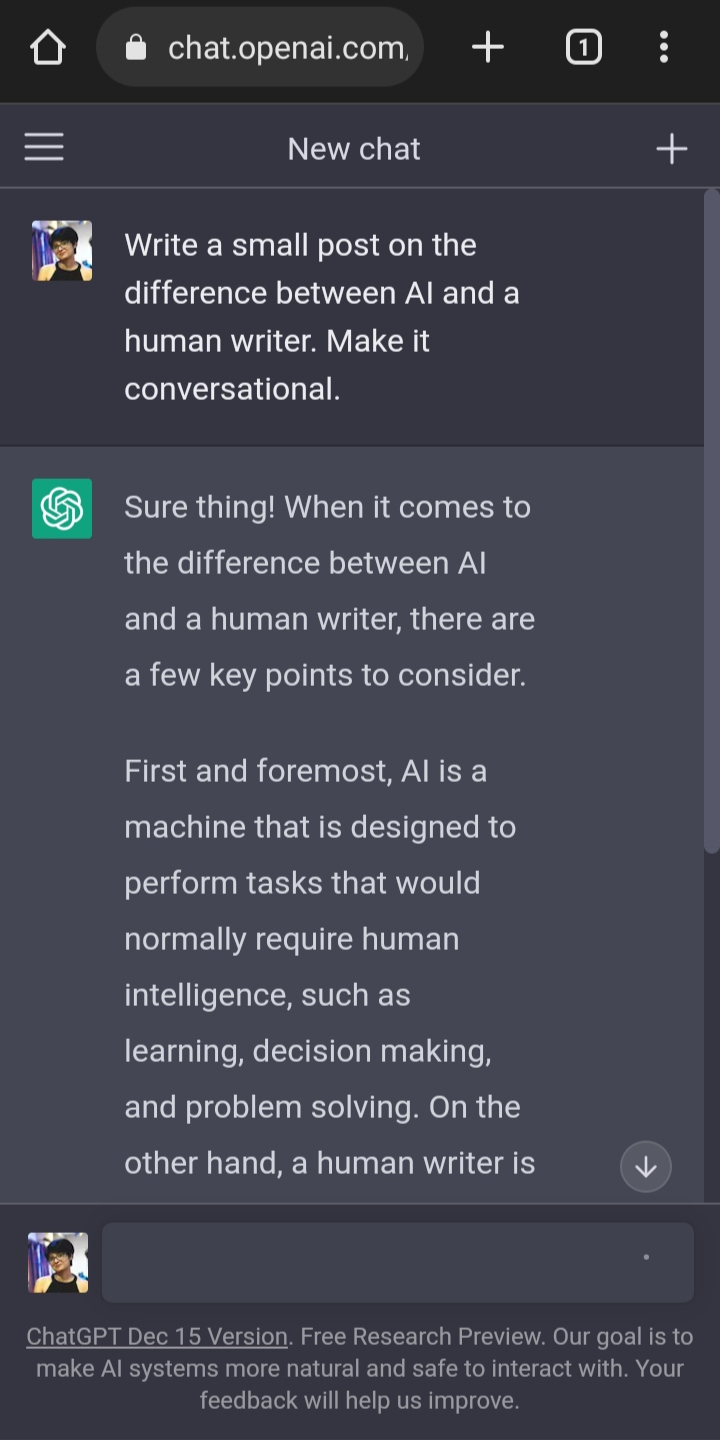Click the New chat title
The height and width of the screenshot is (1440, 720).
(354, 149)
